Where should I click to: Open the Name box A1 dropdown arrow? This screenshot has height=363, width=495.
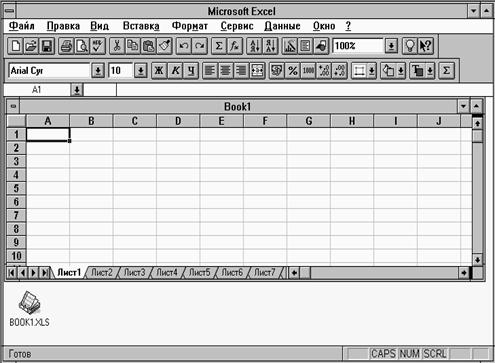point(77,90)
